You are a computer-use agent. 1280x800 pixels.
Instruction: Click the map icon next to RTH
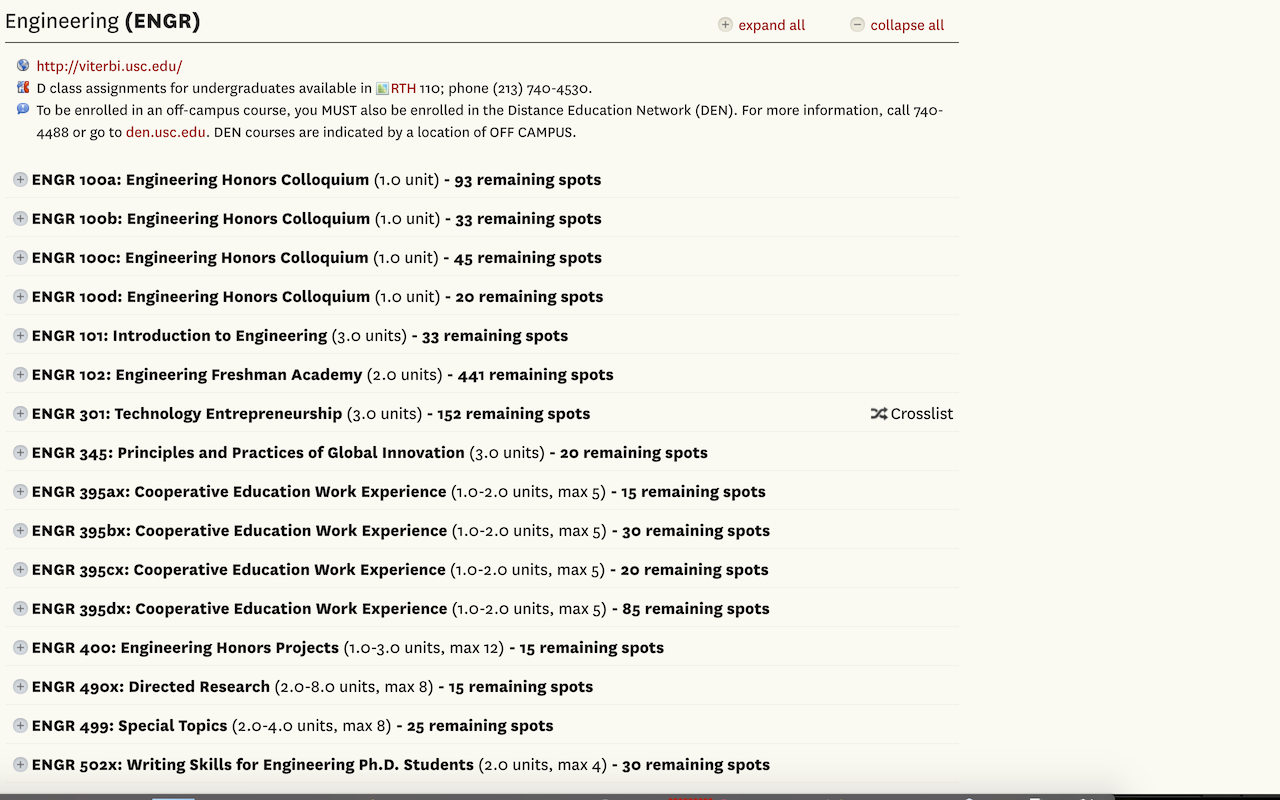pyautogui.click(x=382, y=89)
